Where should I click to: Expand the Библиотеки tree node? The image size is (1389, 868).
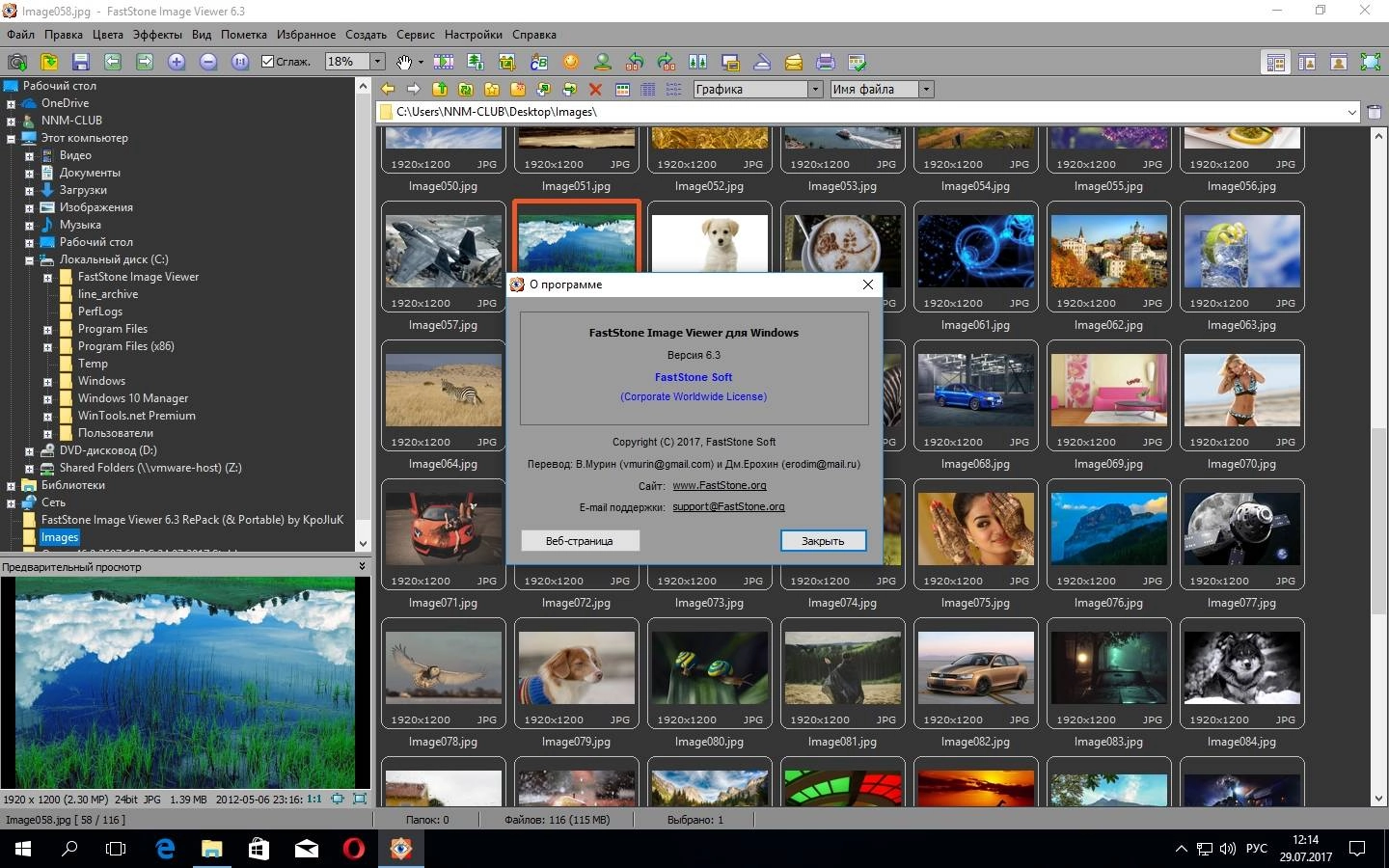pos(11,485)
